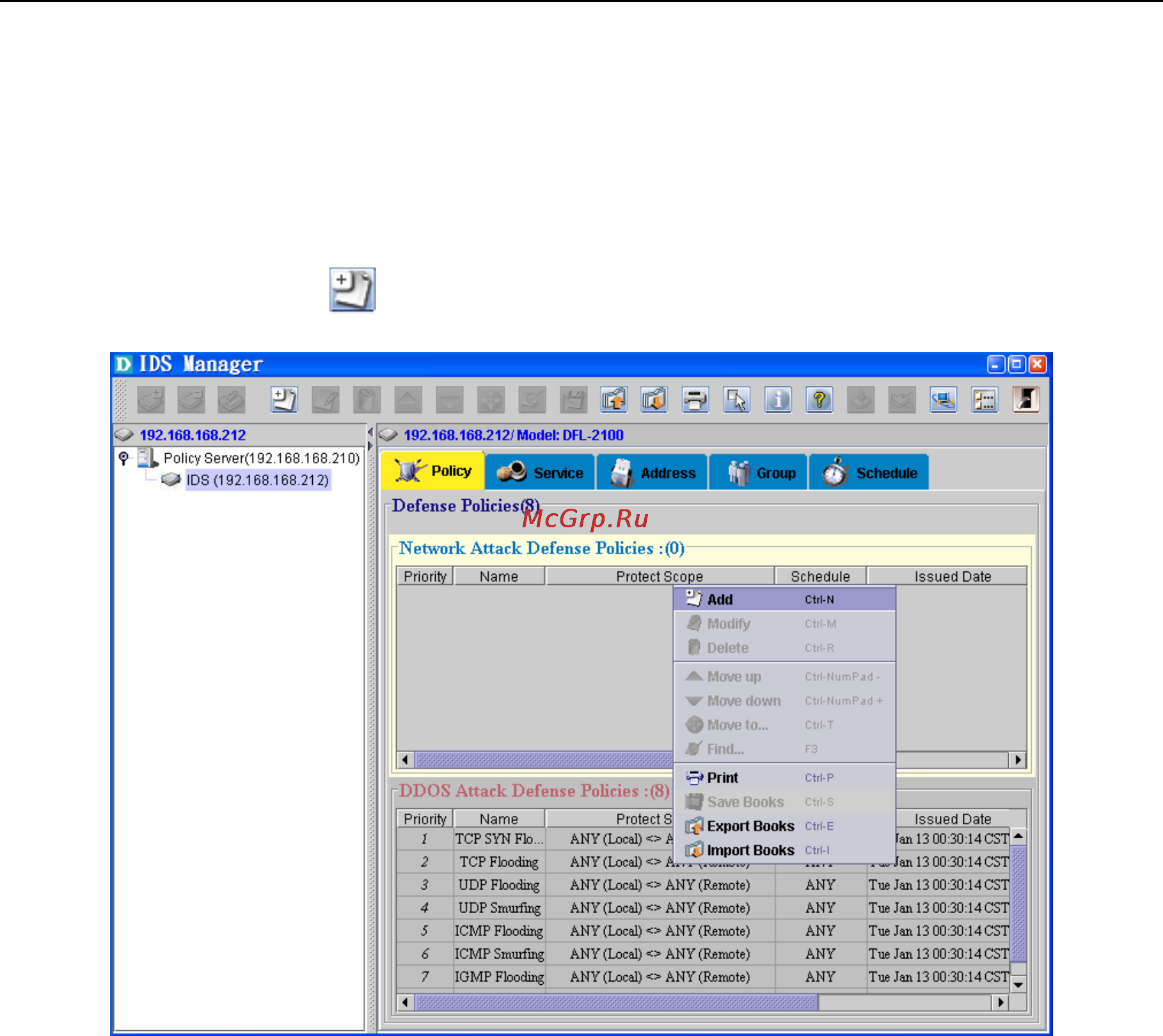Click the Print toolbar icon
Screen dimensions: 1163x1036
[x=695, y=401]
